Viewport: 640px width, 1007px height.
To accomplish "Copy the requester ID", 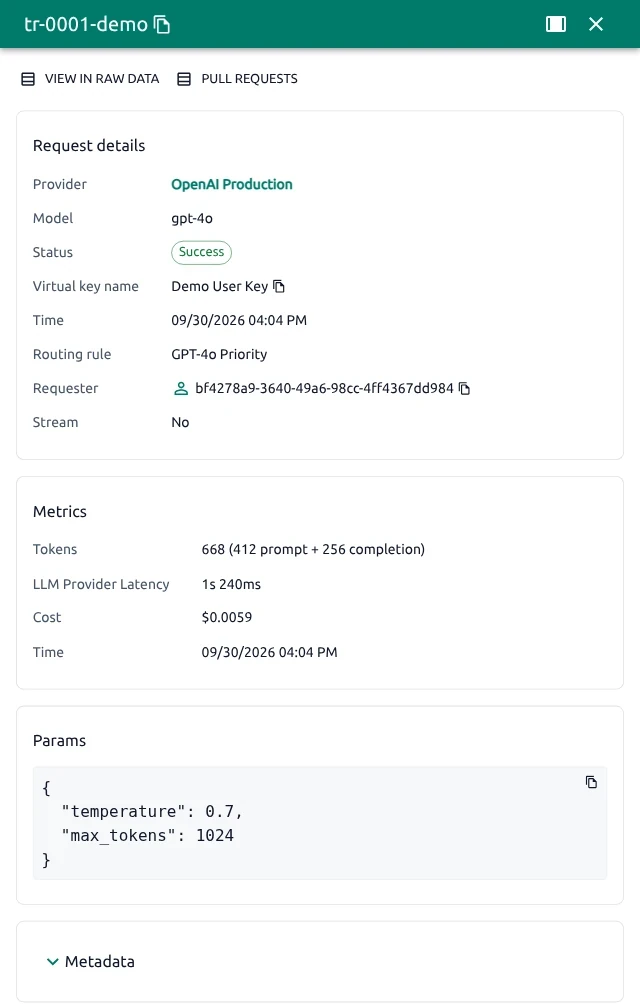I will pos(464,389).
